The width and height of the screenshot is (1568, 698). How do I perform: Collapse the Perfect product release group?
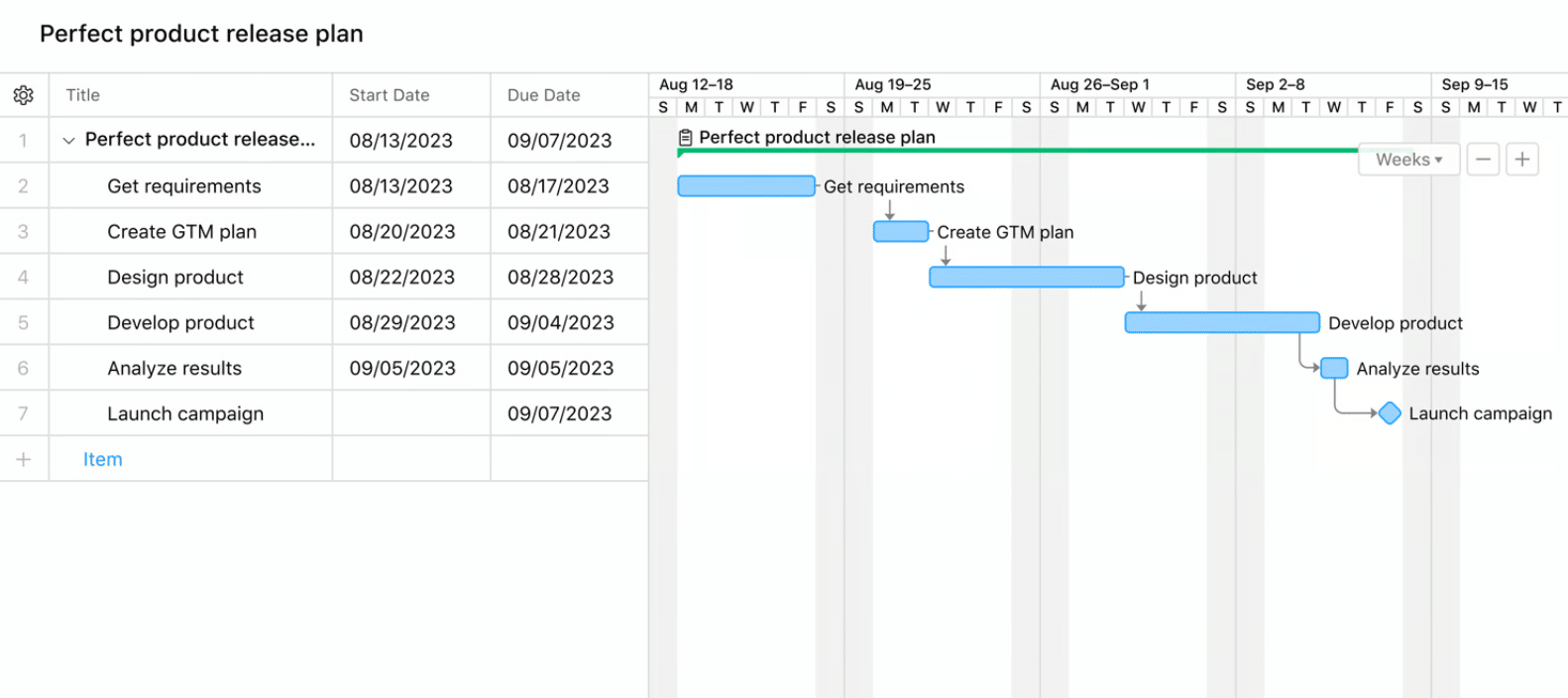(68, 141)
